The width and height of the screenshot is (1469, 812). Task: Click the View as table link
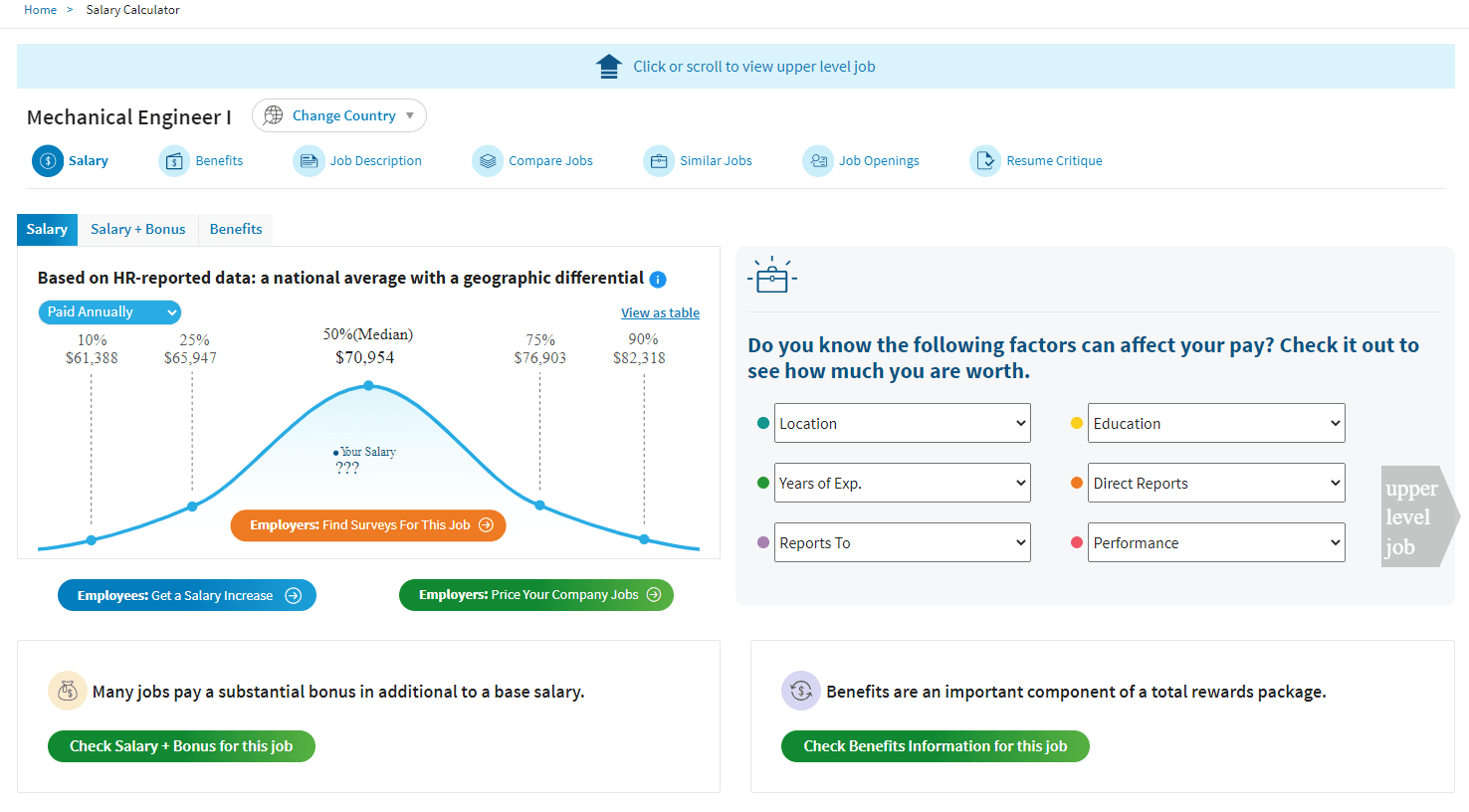pyautogui.click(x=660, y=312)
